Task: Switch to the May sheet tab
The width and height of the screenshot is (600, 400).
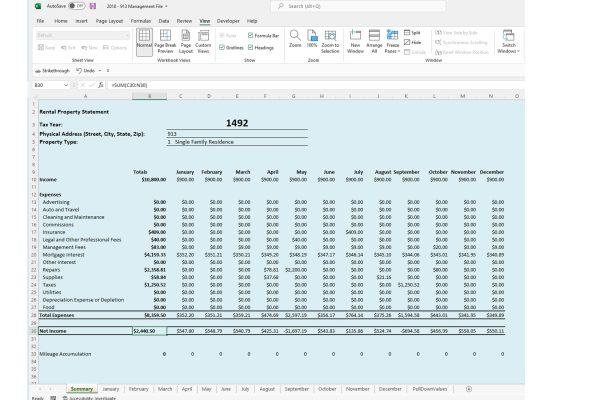Action: [x=206, y=389]
